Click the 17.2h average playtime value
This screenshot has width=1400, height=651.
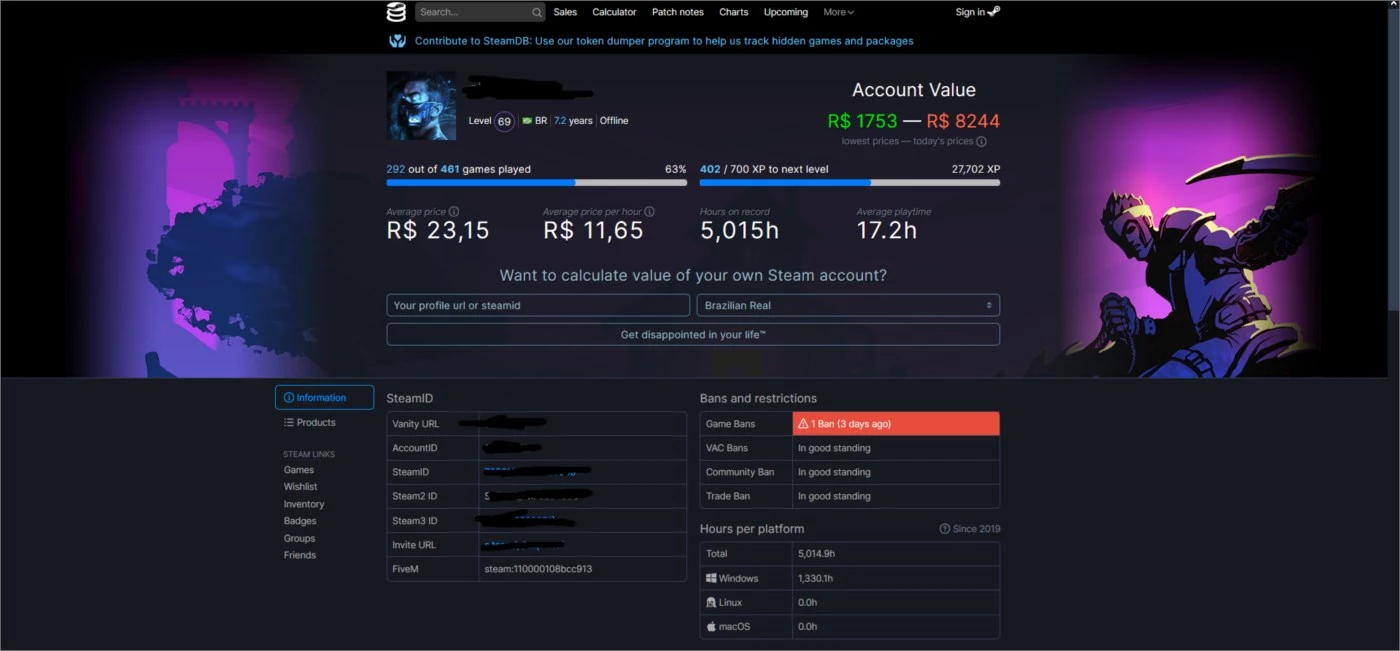tap(888, 231)
